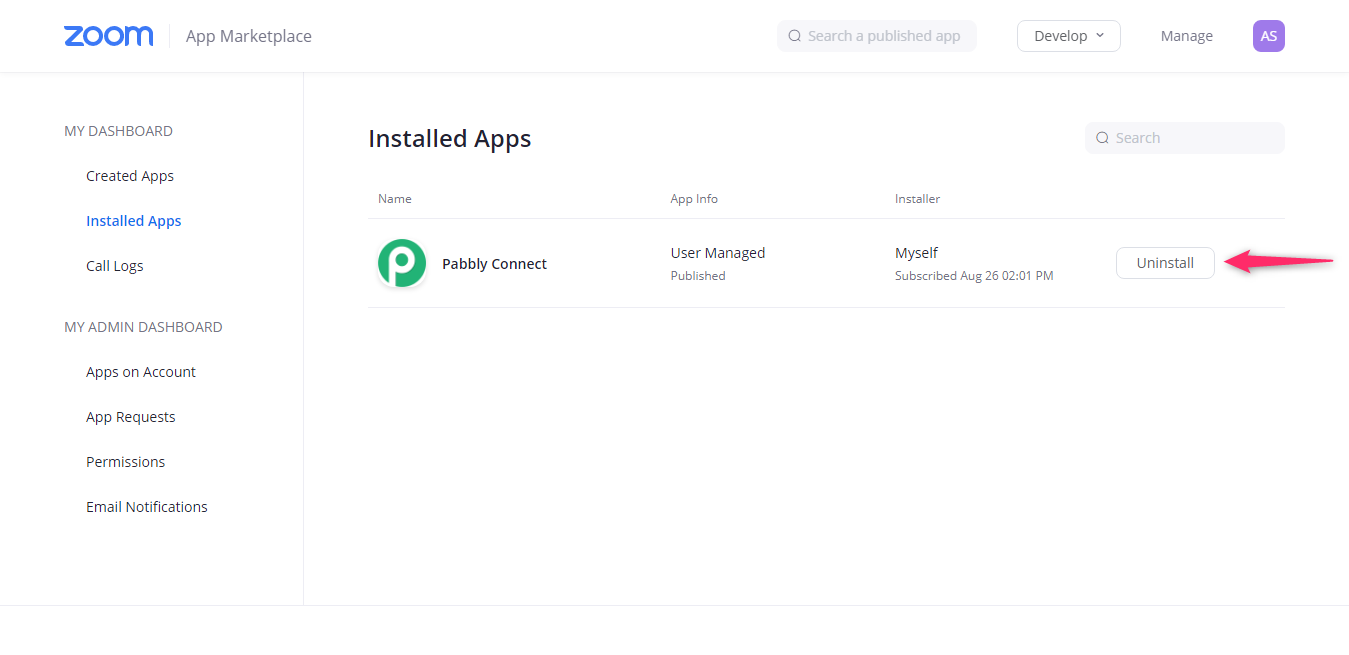
Task: Click the Installer column header
Action: [917, 199]
